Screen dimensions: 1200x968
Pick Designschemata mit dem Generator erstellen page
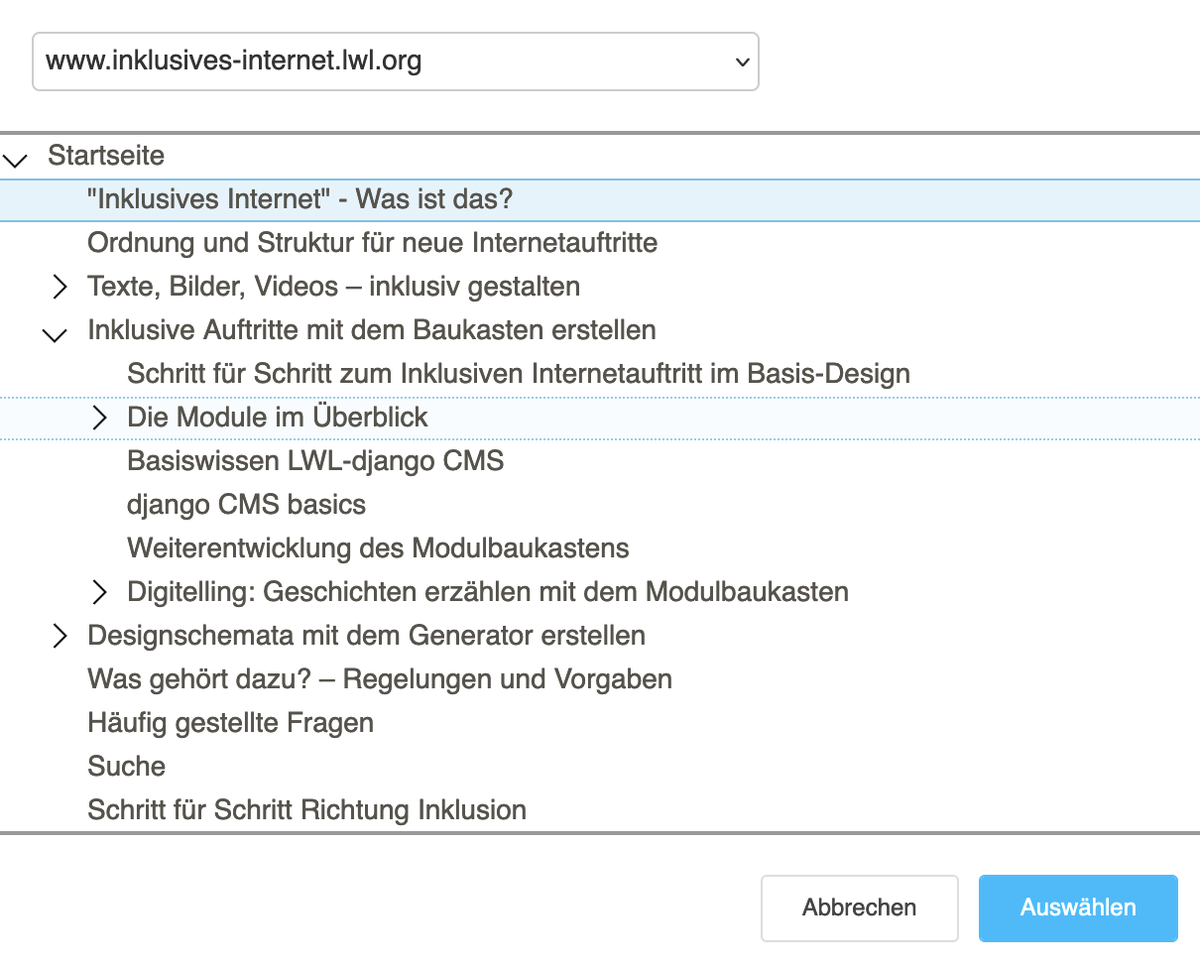point(367,636)
